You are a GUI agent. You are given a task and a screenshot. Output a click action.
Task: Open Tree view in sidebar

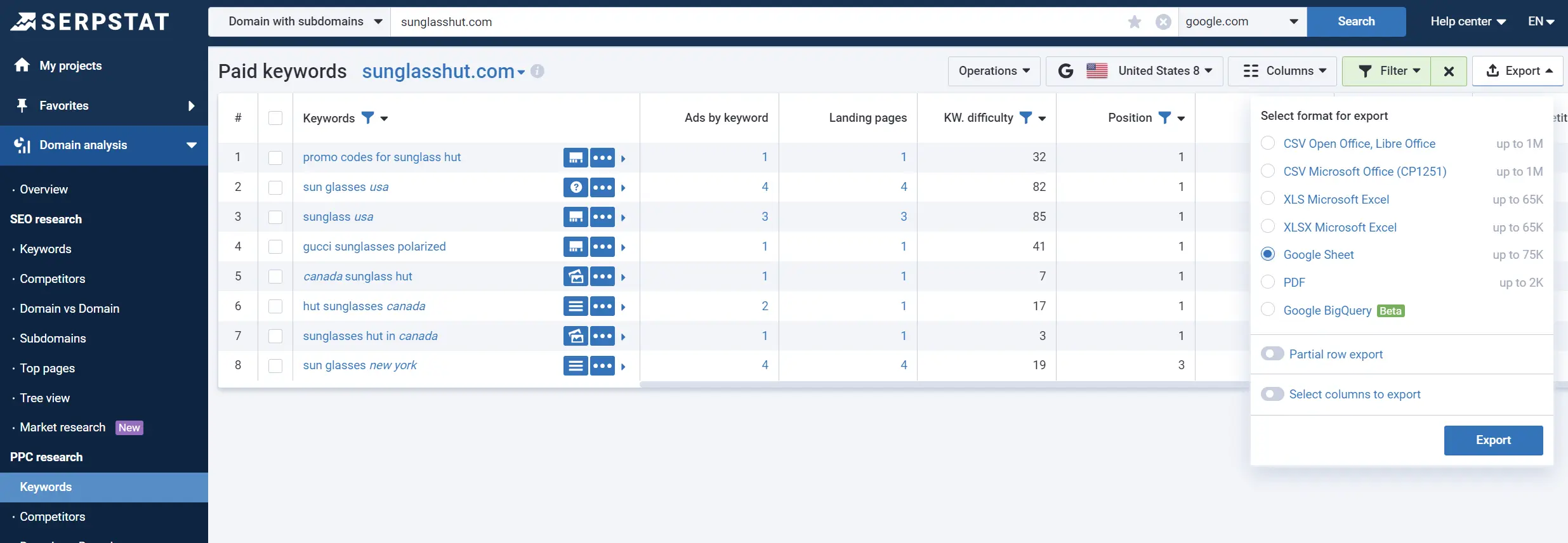click(44, 398)
